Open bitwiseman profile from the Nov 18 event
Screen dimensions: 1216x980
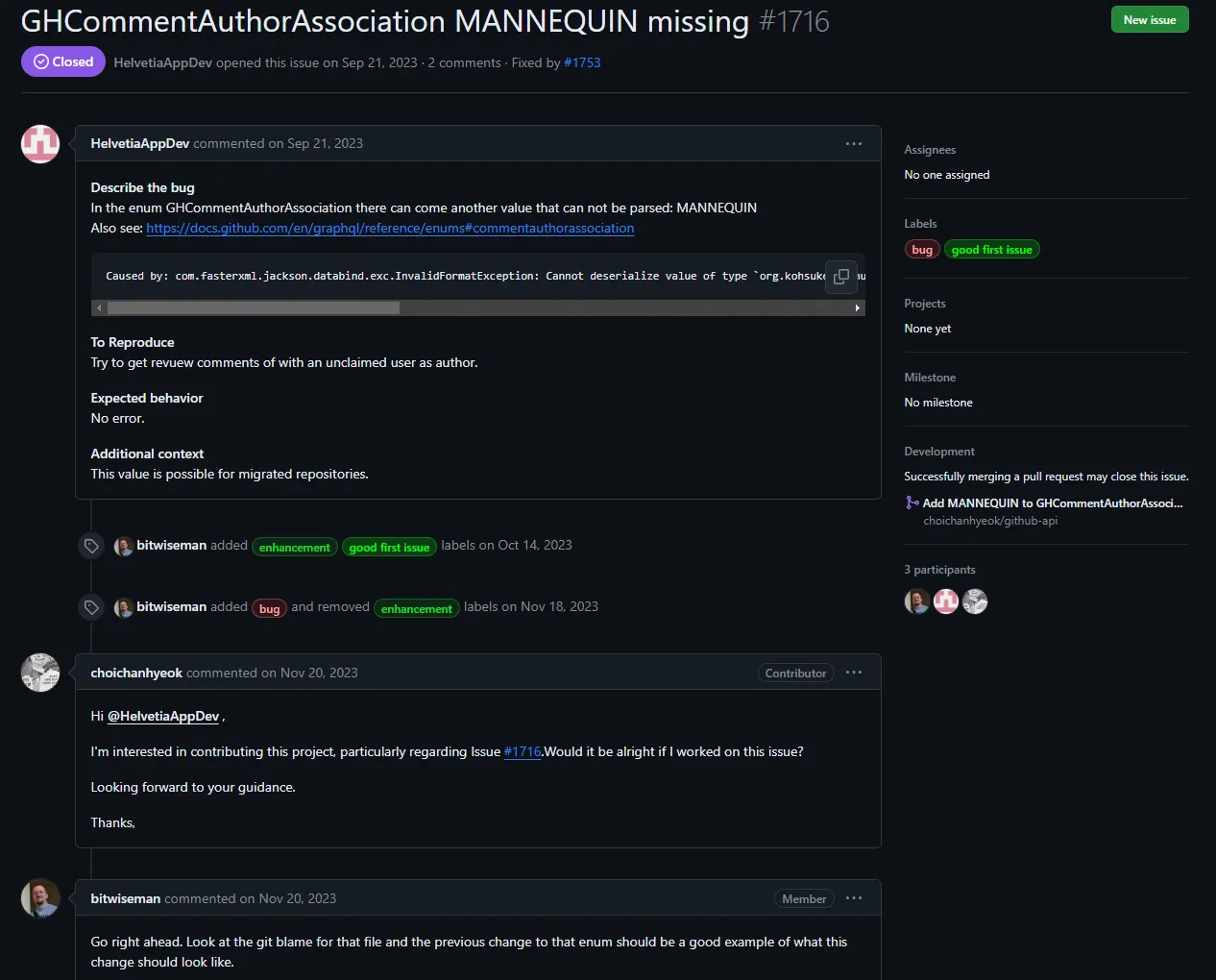pyautogui.click(x=172, y=606)
